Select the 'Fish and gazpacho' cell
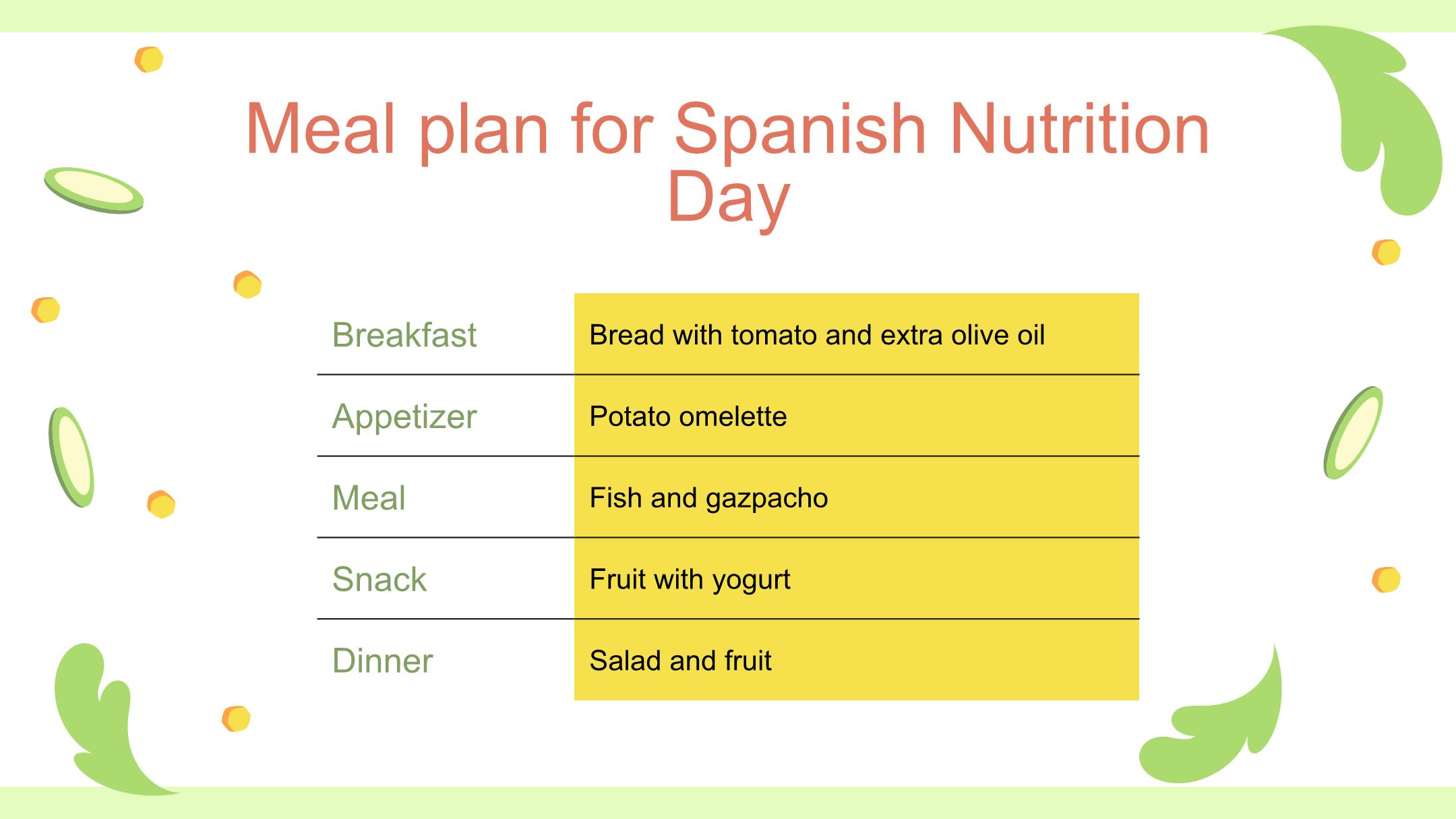Screen dimensions: 1456x819 (856, 497)
